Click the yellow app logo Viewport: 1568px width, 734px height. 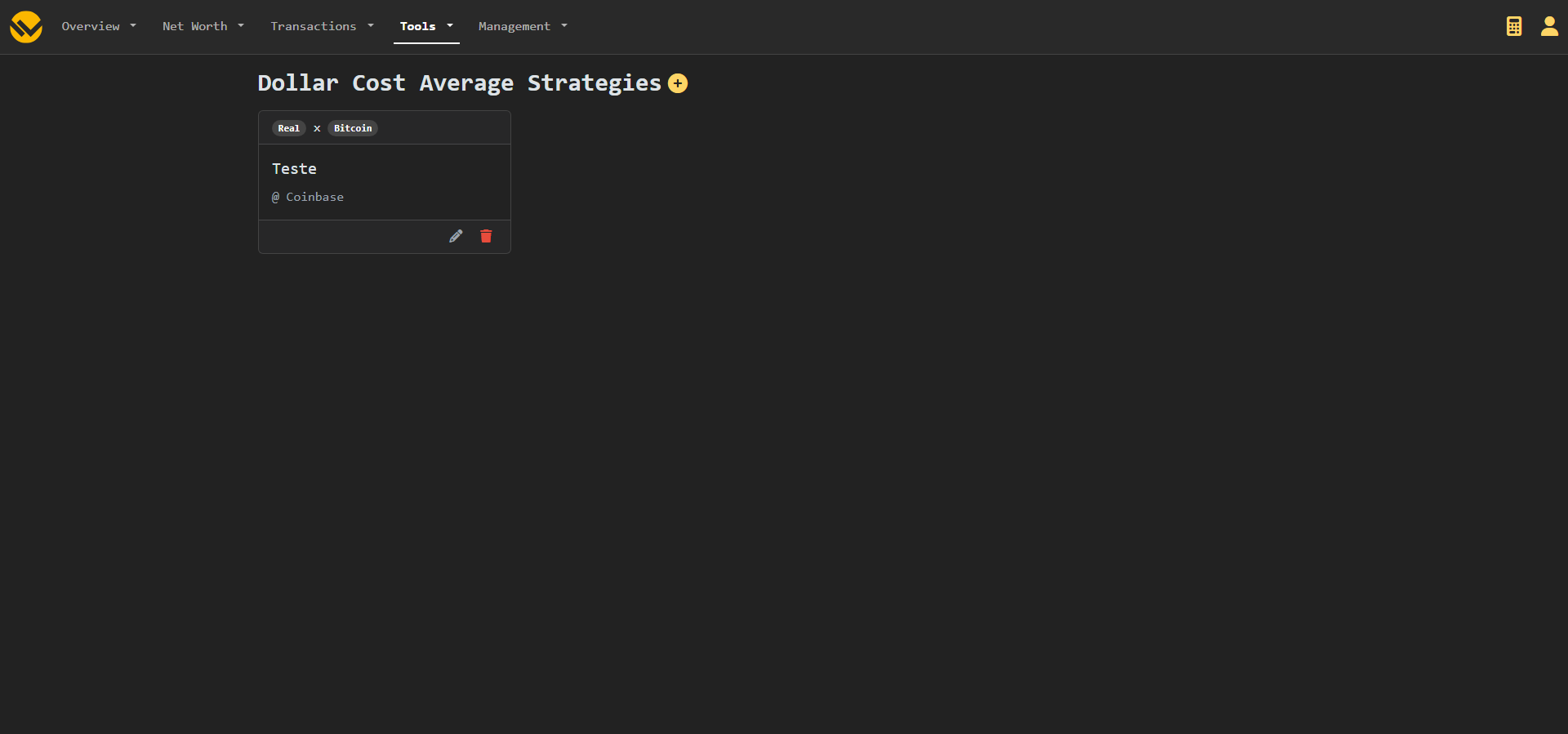[26, 27]
